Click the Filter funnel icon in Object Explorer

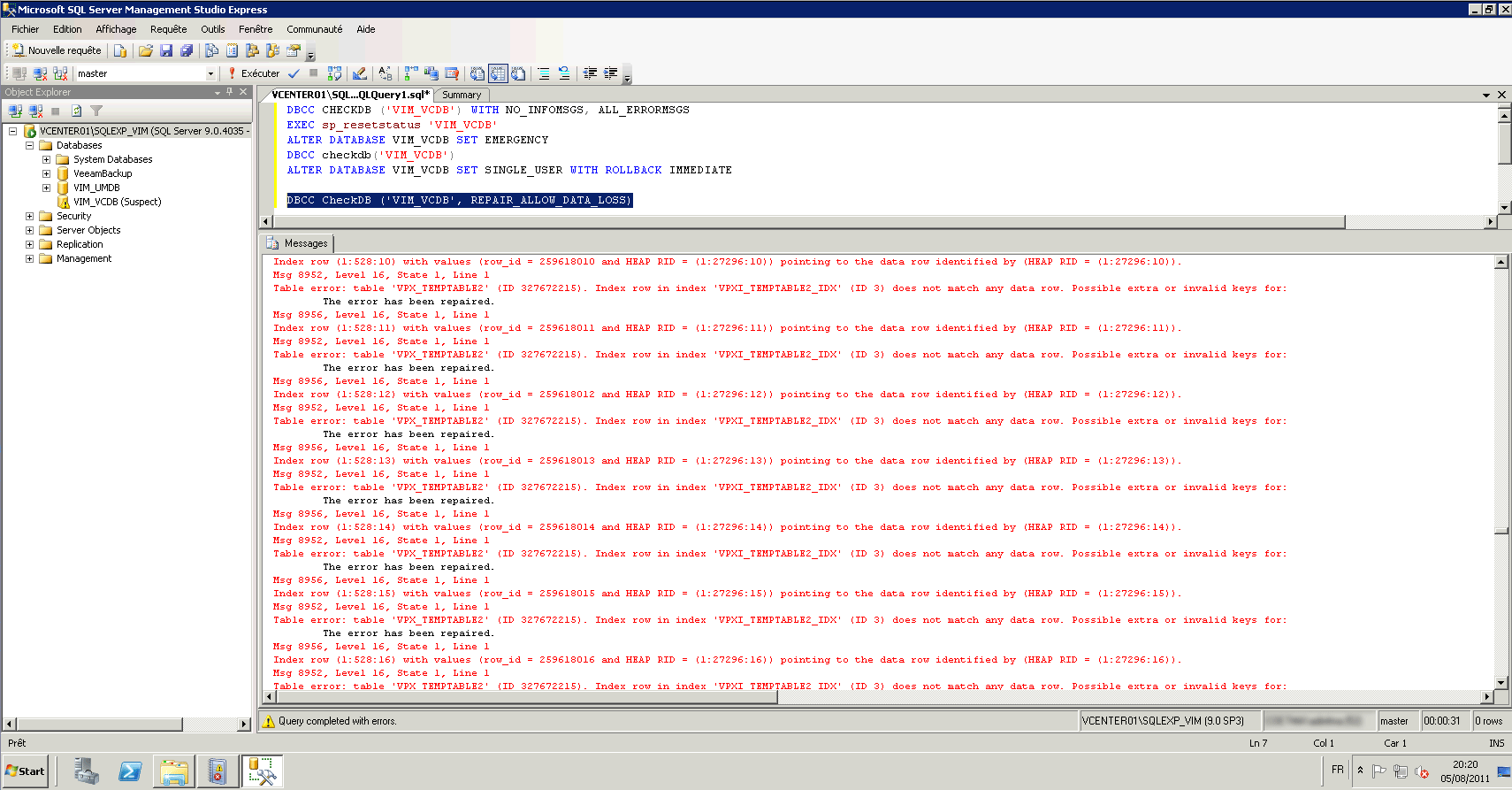pos(96,111)
